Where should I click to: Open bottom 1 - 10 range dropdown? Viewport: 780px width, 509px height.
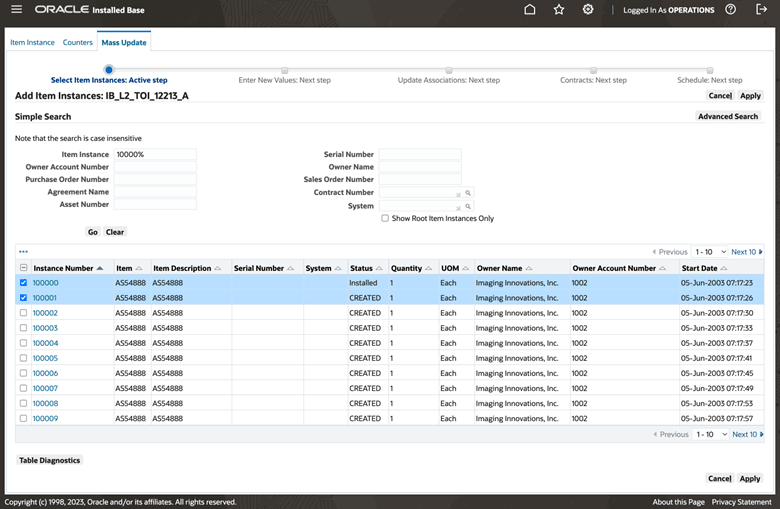(x=711, y=434)
